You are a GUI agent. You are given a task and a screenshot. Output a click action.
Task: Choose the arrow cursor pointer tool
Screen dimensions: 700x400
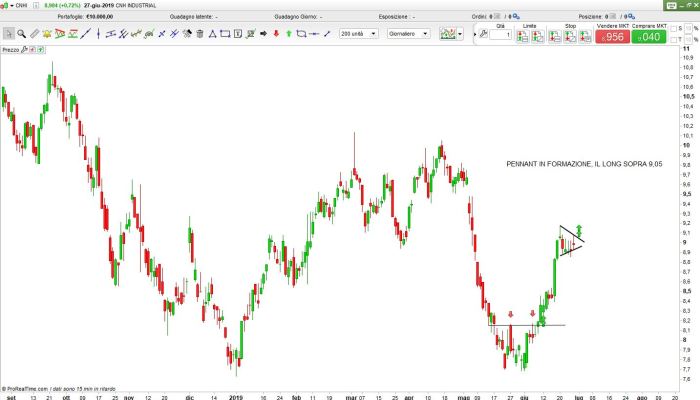click(x=8, y=33)
